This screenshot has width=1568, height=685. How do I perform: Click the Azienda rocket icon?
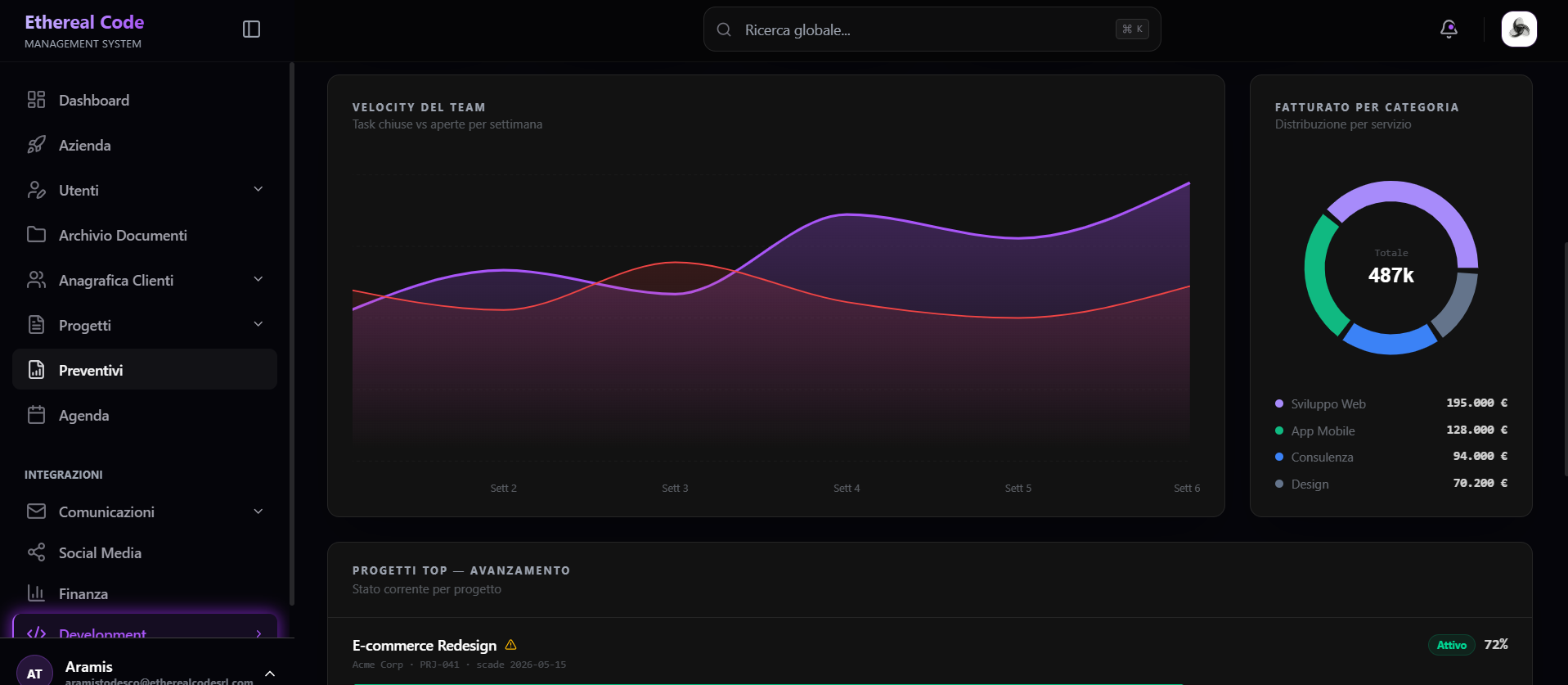36,145
